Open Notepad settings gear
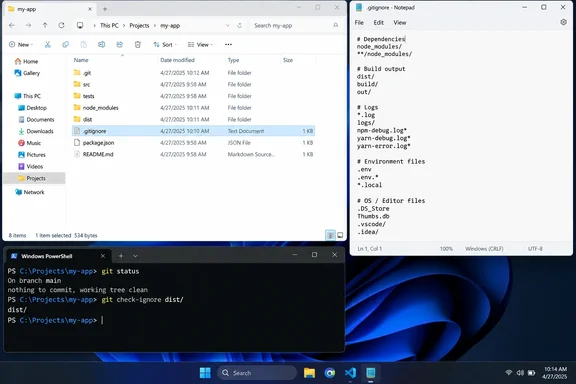Viewport: 576px width, 384px height. pyautogui.click(x=564, y=22)
